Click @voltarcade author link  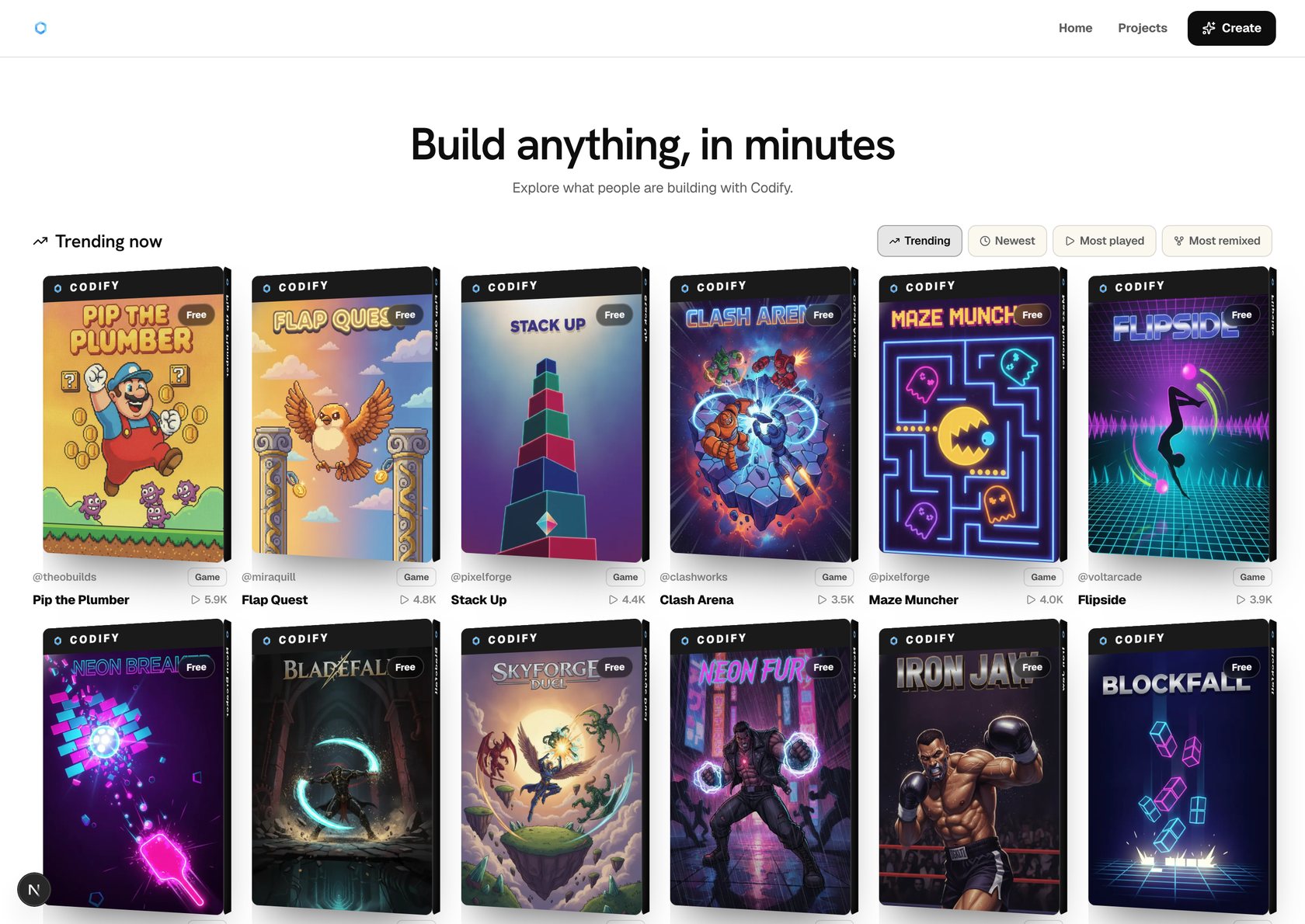click(x=1110, y=577)
